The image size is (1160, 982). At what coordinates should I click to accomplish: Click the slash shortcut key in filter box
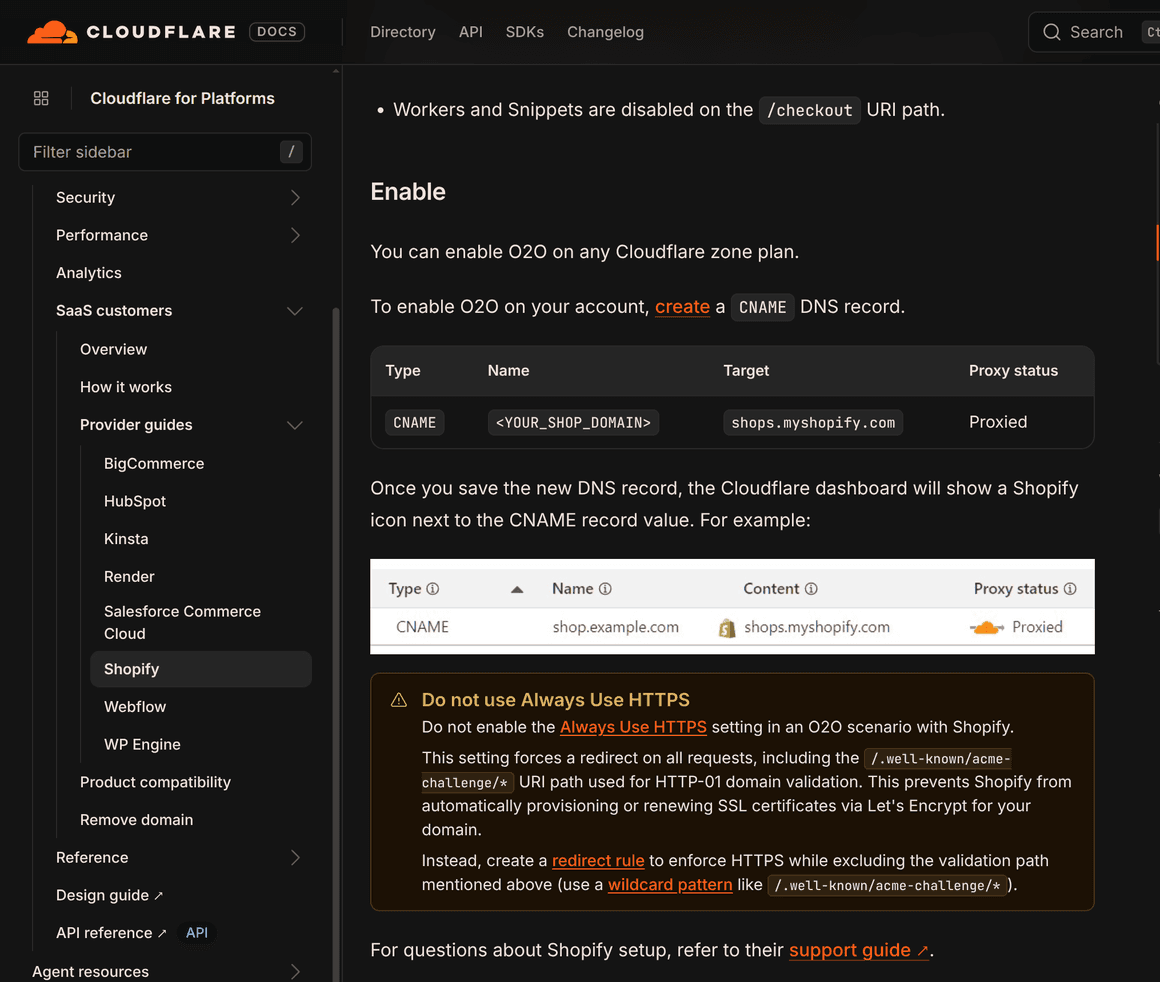pos(291,152)
